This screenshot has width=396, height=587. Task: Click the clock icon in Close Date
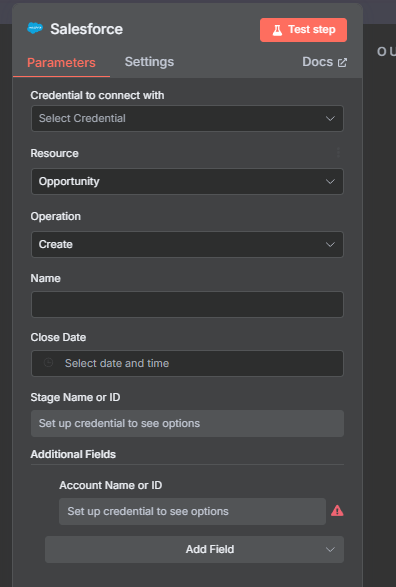click(48, 362)
